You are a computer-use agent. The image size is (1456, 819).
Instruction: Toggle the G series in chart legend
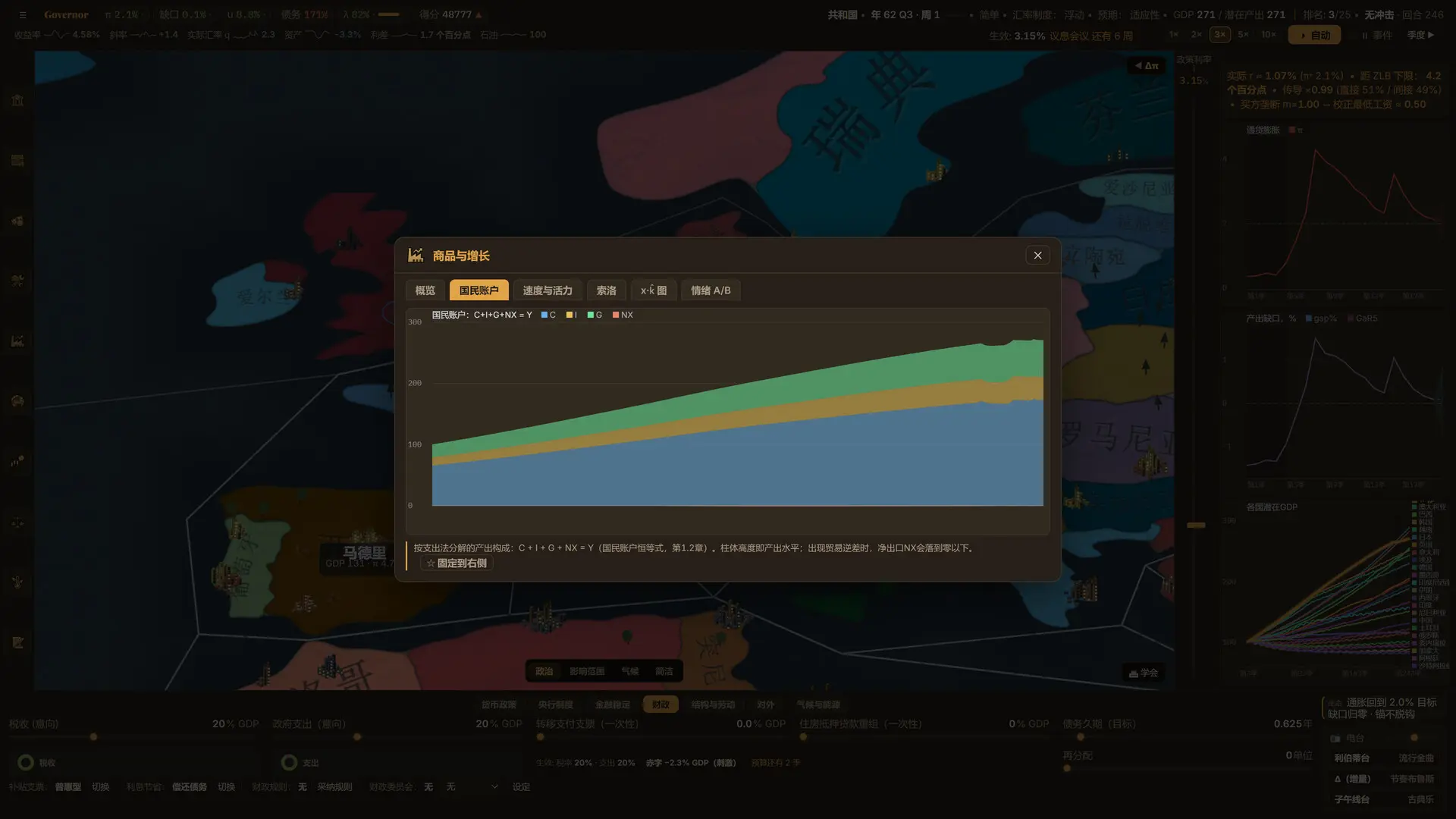point(595,315)
